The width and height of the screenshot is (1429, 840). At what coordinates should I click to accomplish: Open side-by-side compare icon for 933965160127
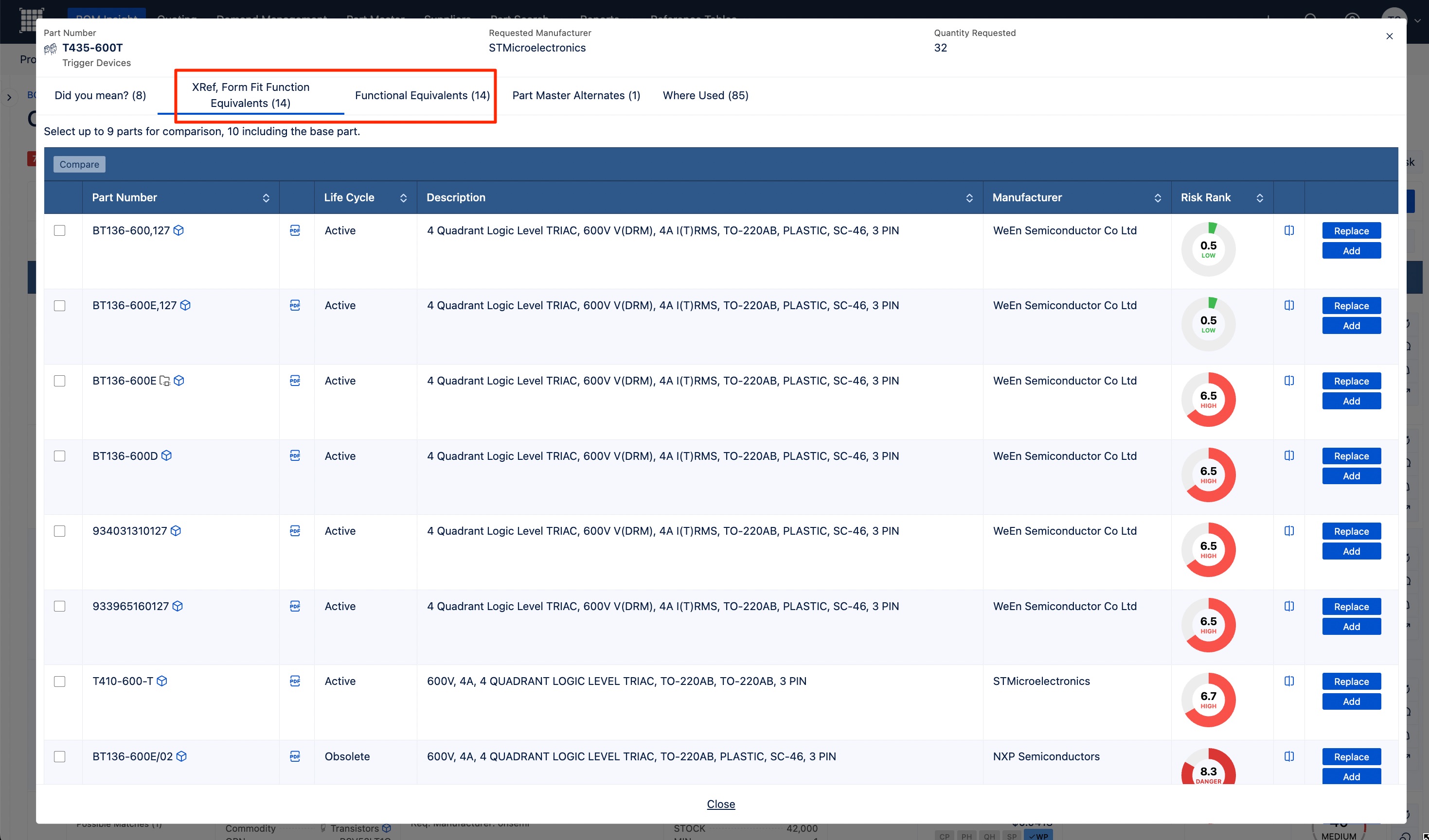tap(1289, 606)
